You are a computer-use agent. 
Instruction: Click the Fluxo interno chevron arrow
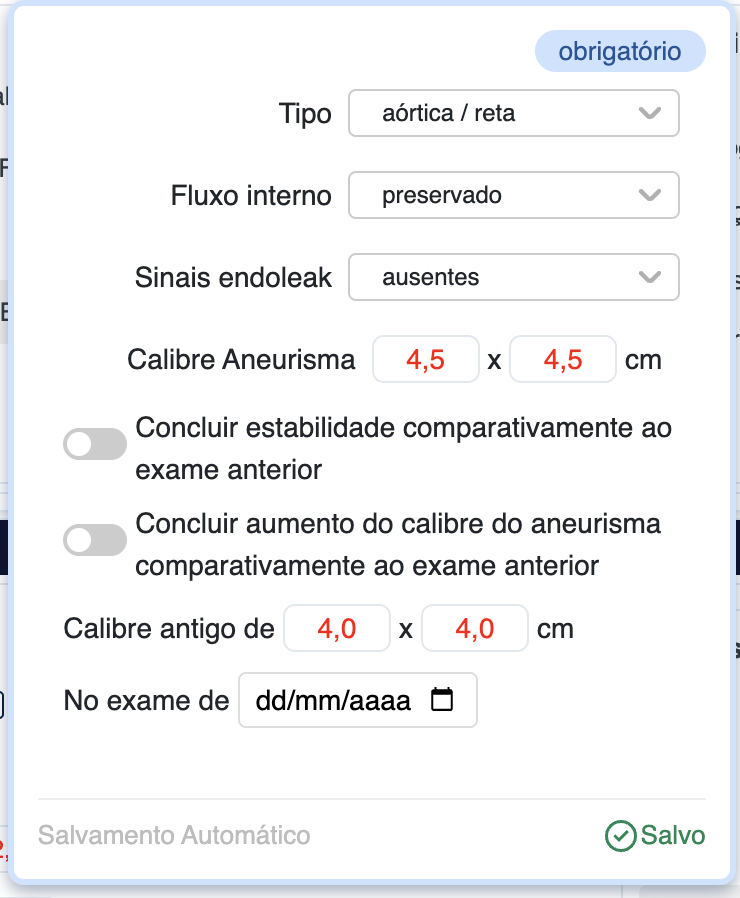tap(650, 195)
